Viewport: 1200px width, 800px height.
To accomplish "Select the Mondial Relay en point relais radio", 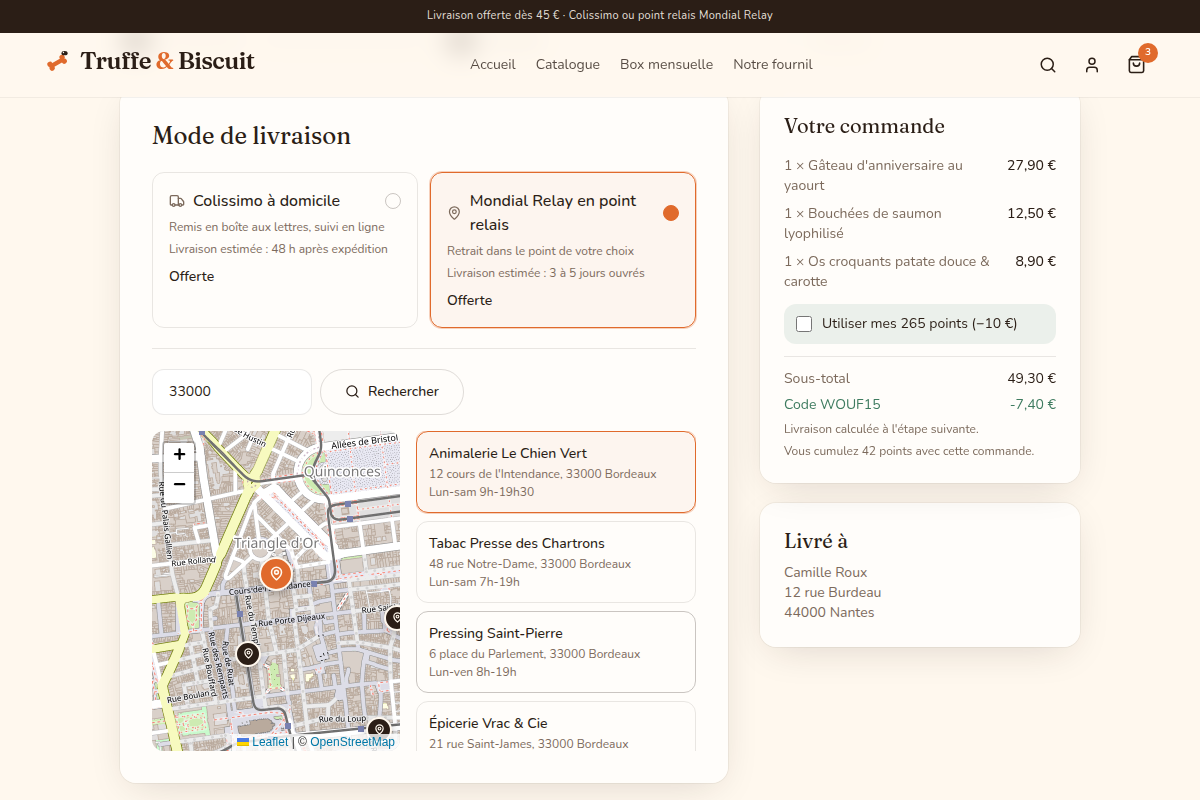I will pos(671,213).
